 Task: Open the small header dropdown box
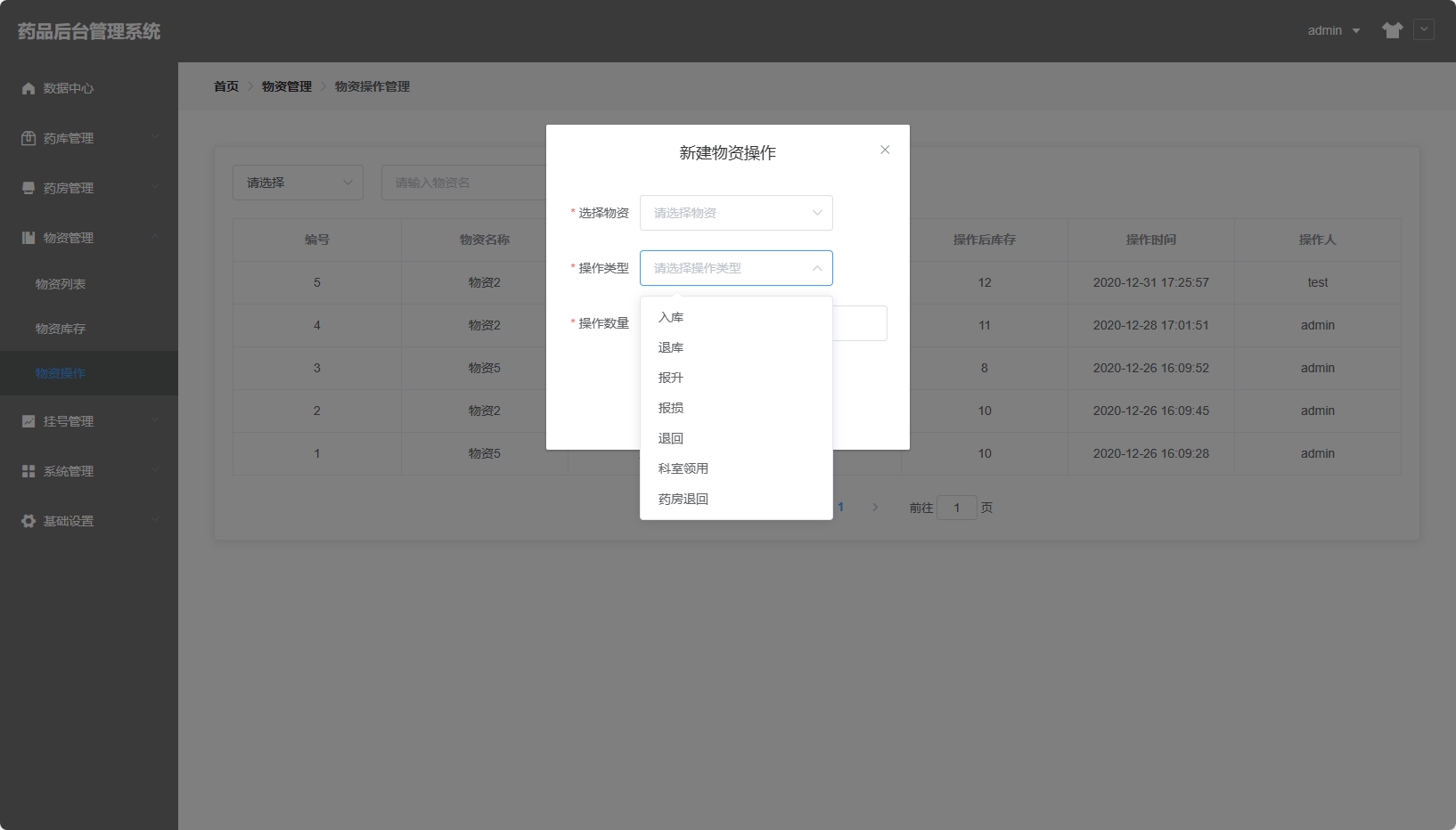[x=1424, y=29]
